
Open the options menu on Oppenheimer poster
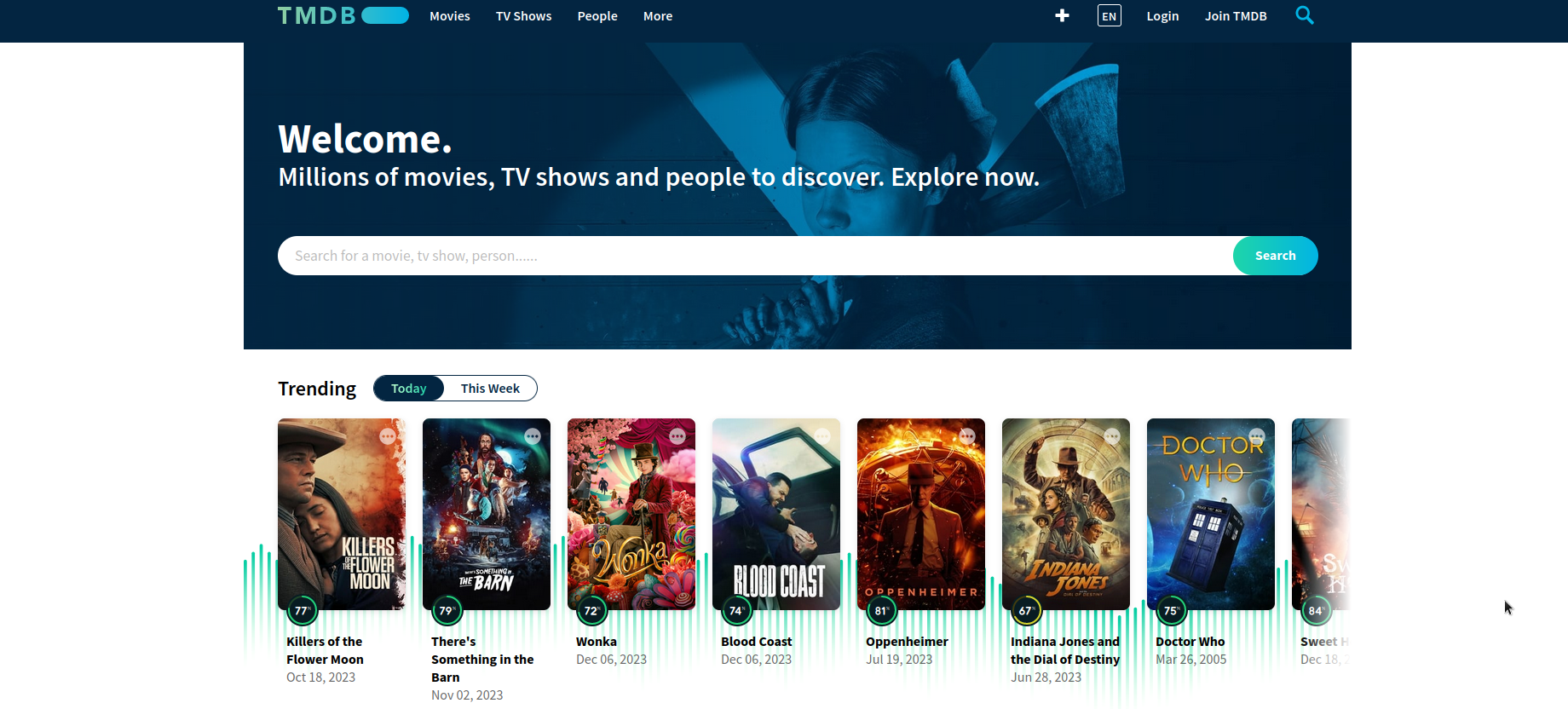point(967,436)
